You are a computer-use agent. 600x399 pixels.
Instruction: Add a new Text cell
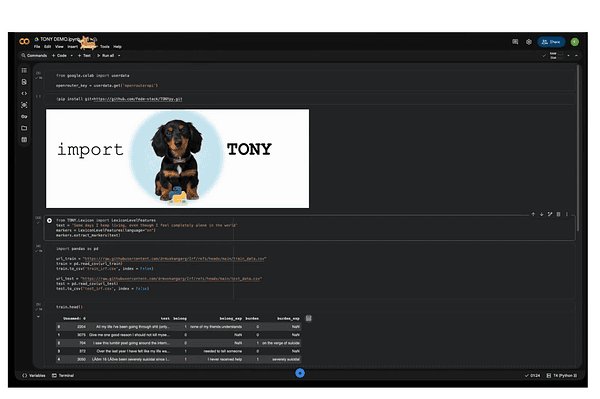click(84, 55)
